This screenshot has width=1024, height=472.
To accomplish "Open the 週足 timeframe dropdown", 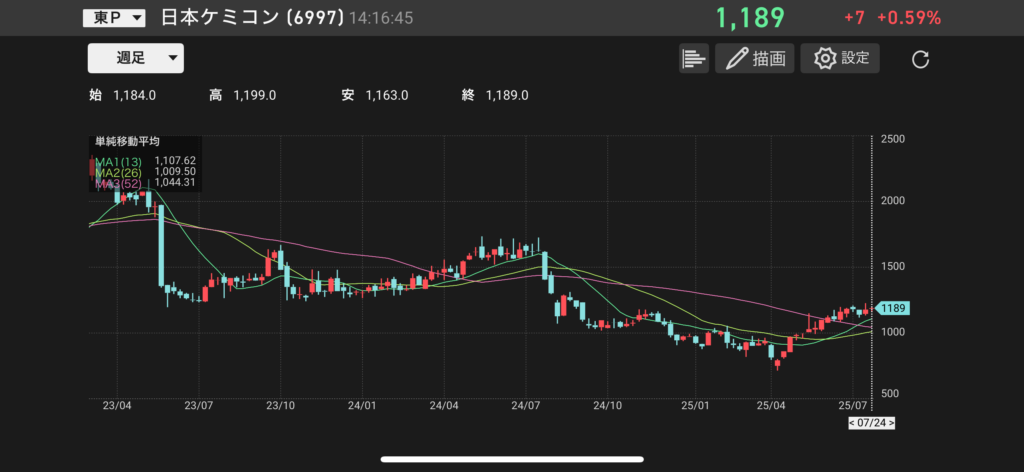I will point(136,58).
